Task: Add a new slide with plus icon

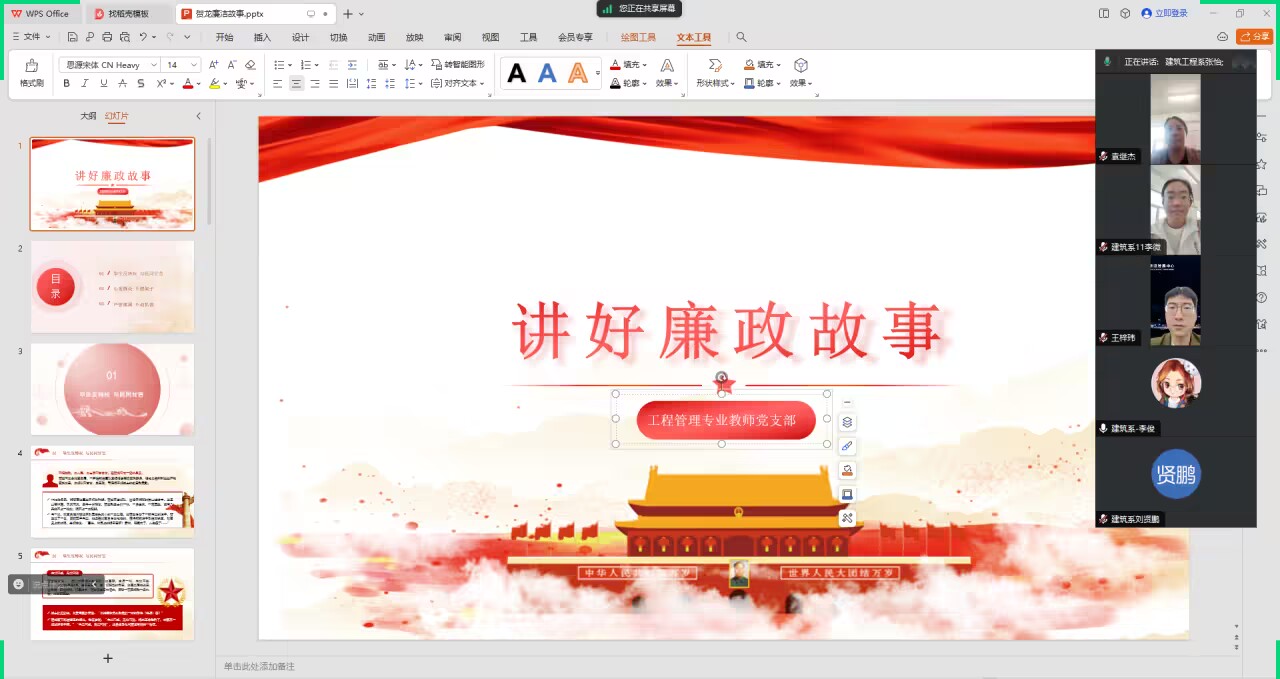Action: point(108,658)
